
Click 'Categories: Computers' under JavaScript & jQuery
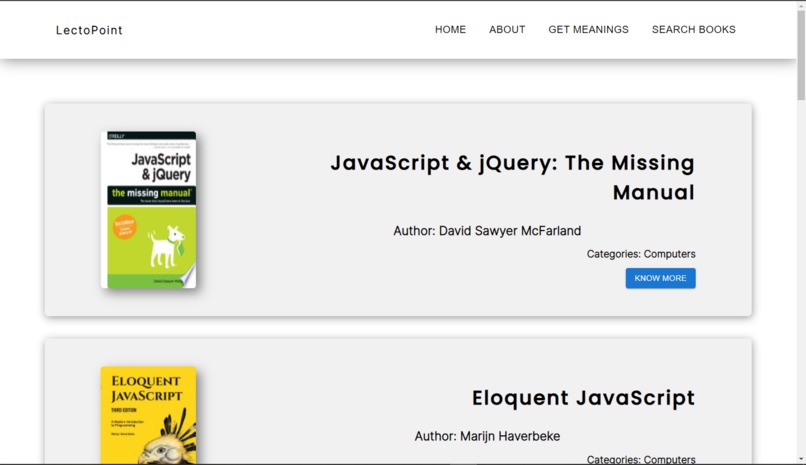tap(641, 254)
